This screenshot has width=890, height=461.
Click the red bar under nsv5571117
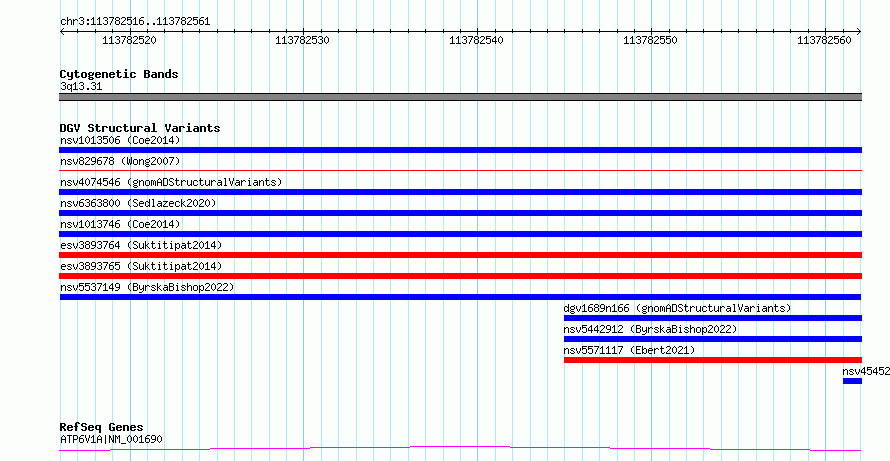tap(713, 360)
